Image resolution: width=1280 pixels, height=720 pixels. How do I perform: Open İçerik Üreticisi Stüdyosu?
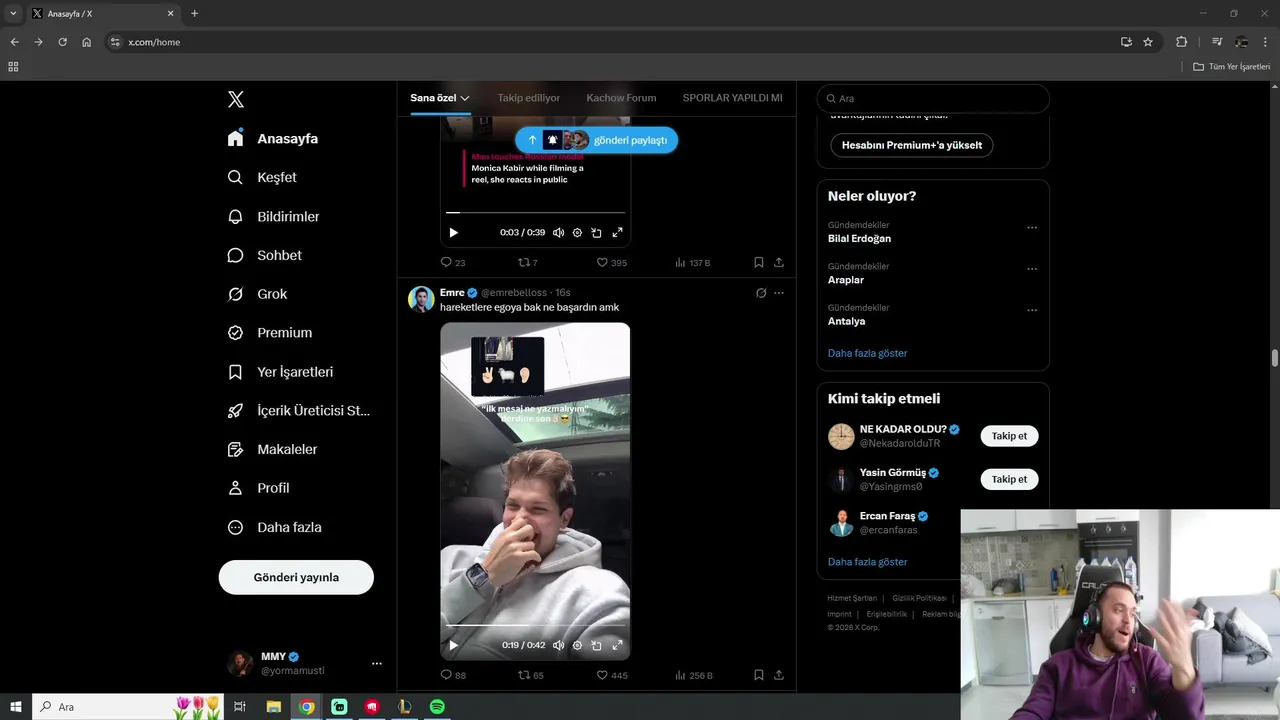click(299, 411)
